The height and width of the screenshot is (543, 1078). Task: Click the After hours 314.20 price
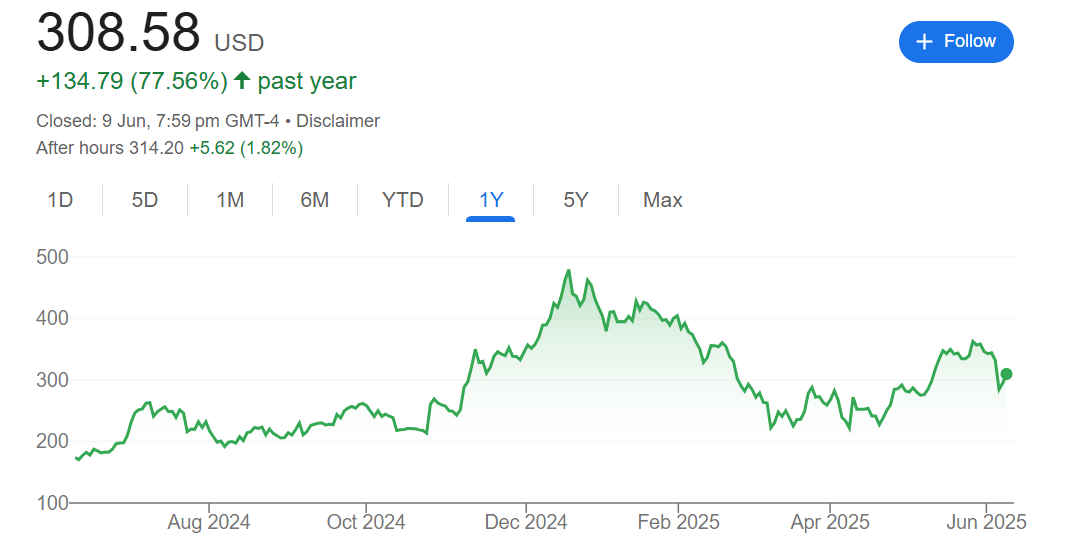pyautogui.click(x=154, y=148)
